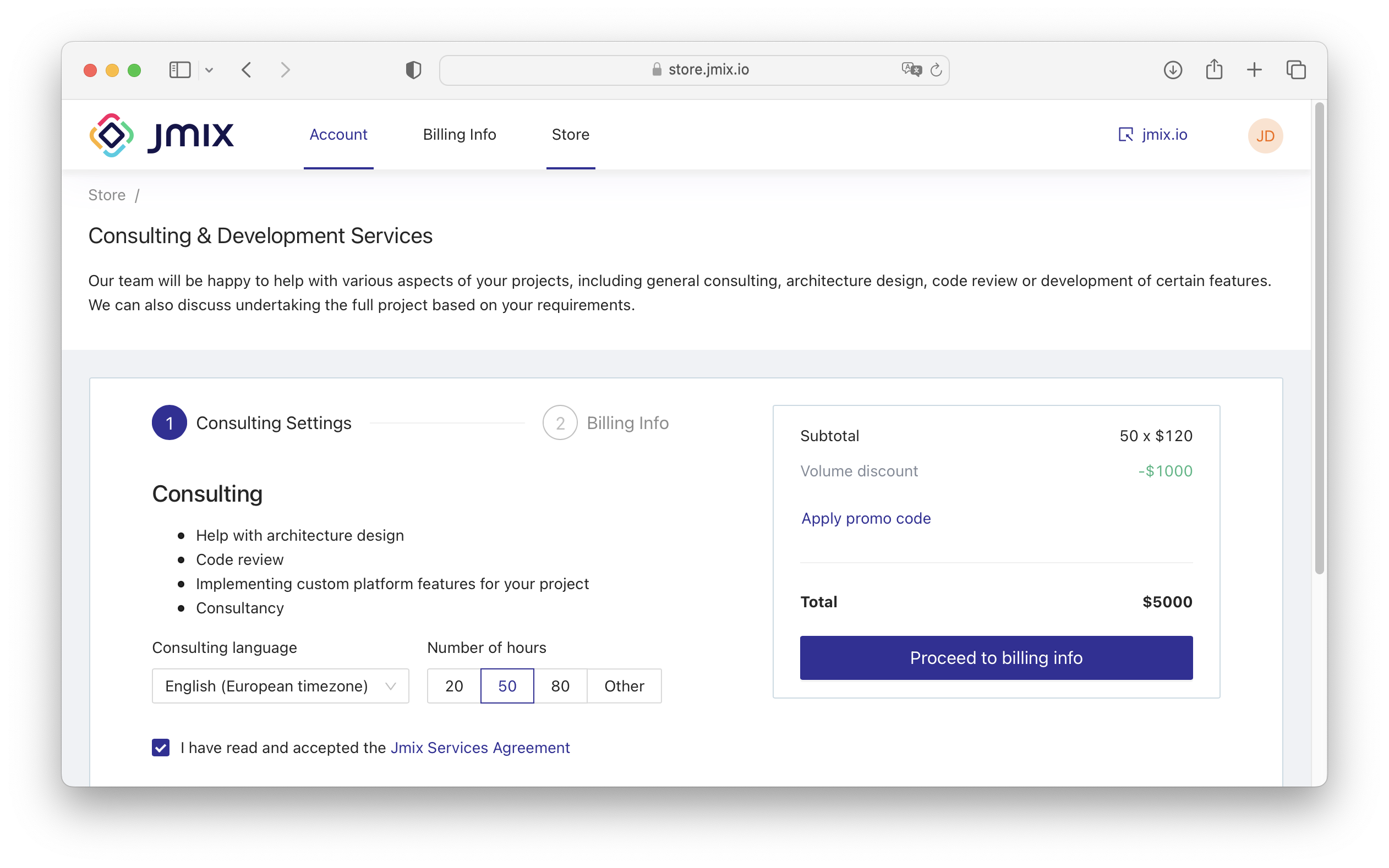Screen dimensions: 1389x868
Task: Switch to the Billing Info tab
Action: tap(460, 134)
